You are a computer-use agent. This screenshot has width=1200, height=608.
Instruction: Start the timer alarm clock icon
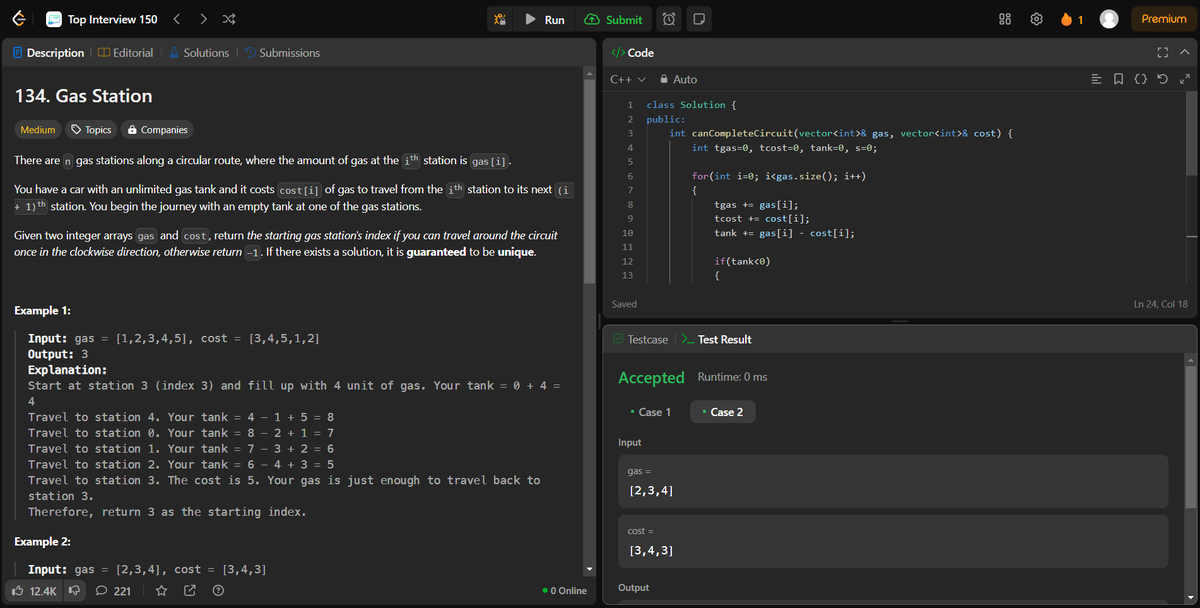point(669,19)
